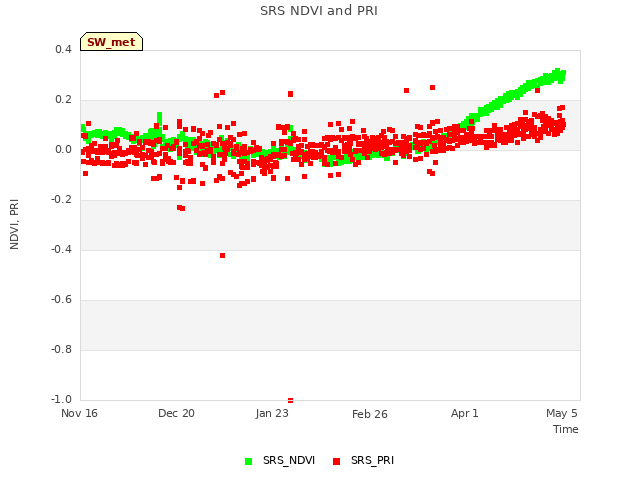
Task: Click the Nov 16 x-axis tick label
Action: click(x=79, y=413)
